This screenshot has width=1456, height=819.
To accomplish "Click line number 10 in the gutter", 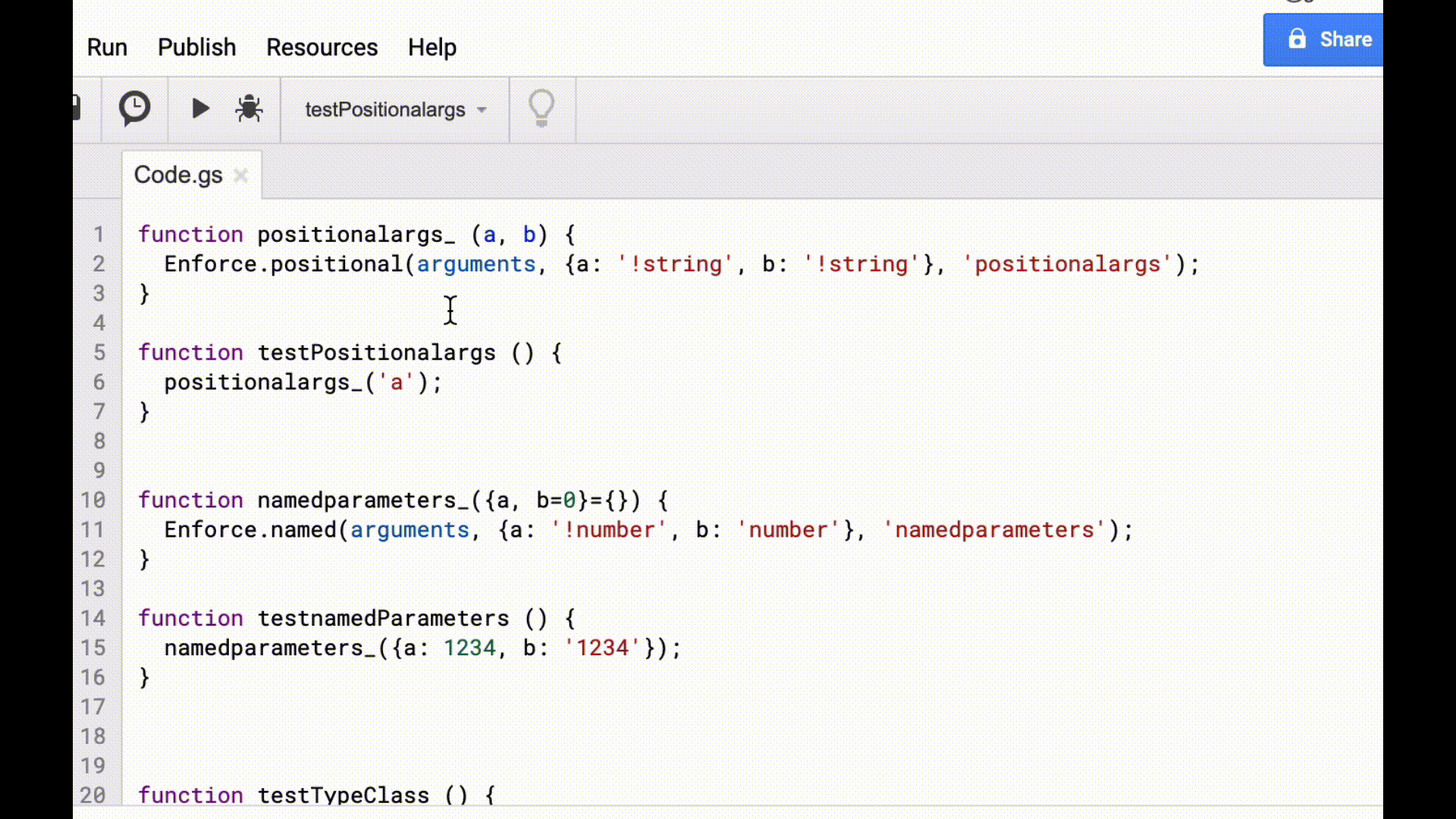I will point(93,500).
